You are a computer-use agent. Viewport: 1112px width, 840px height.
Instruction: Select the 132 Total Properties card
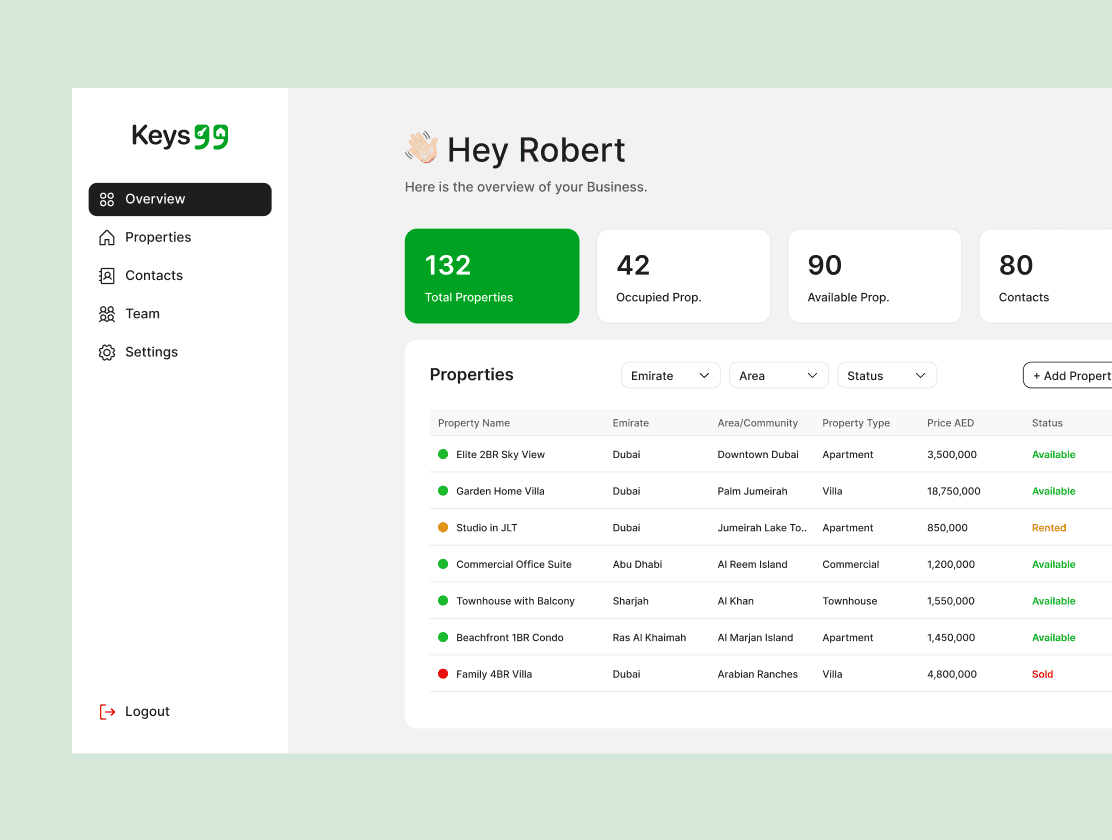tap(492, 276)
